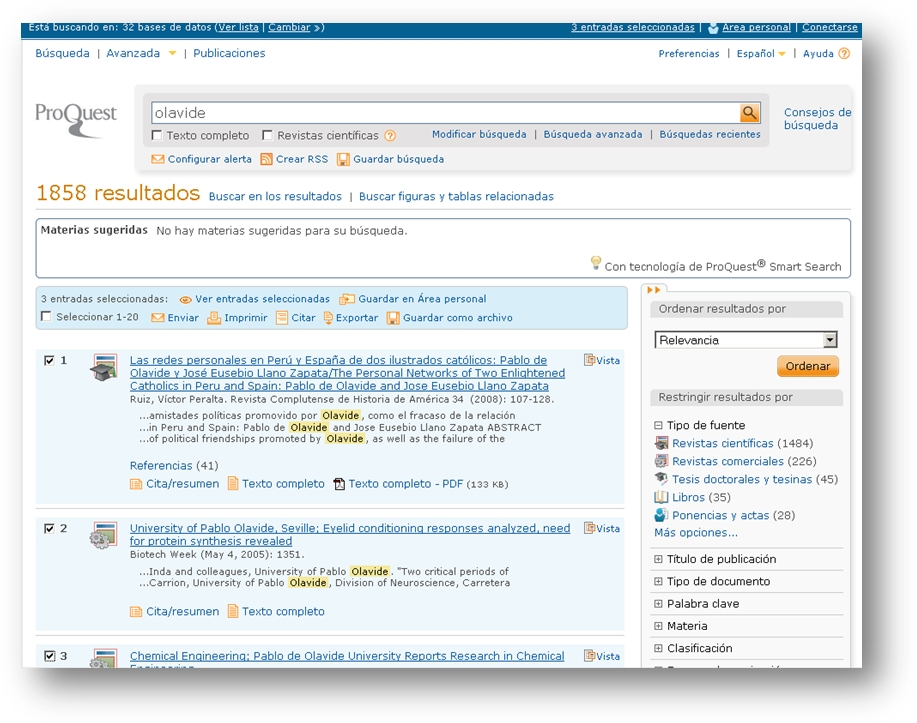Viewport: 917px width, 723px height.
Task: Click the Vista preview icon for result 1
Action: pos(590,360)
